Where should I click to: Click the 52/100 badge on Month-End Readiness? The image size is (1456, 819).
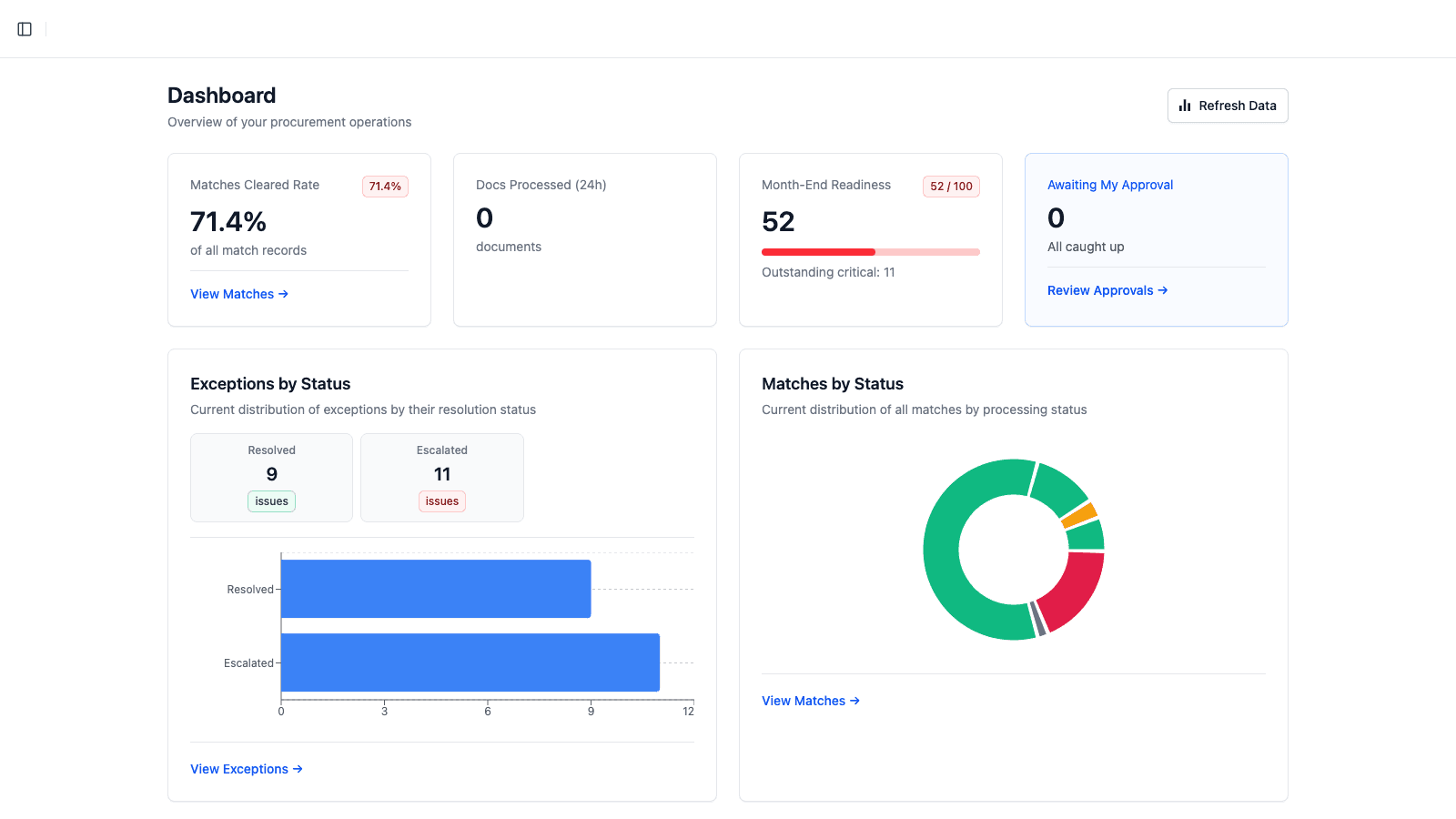pyautogui.click(x=950, y=186)
